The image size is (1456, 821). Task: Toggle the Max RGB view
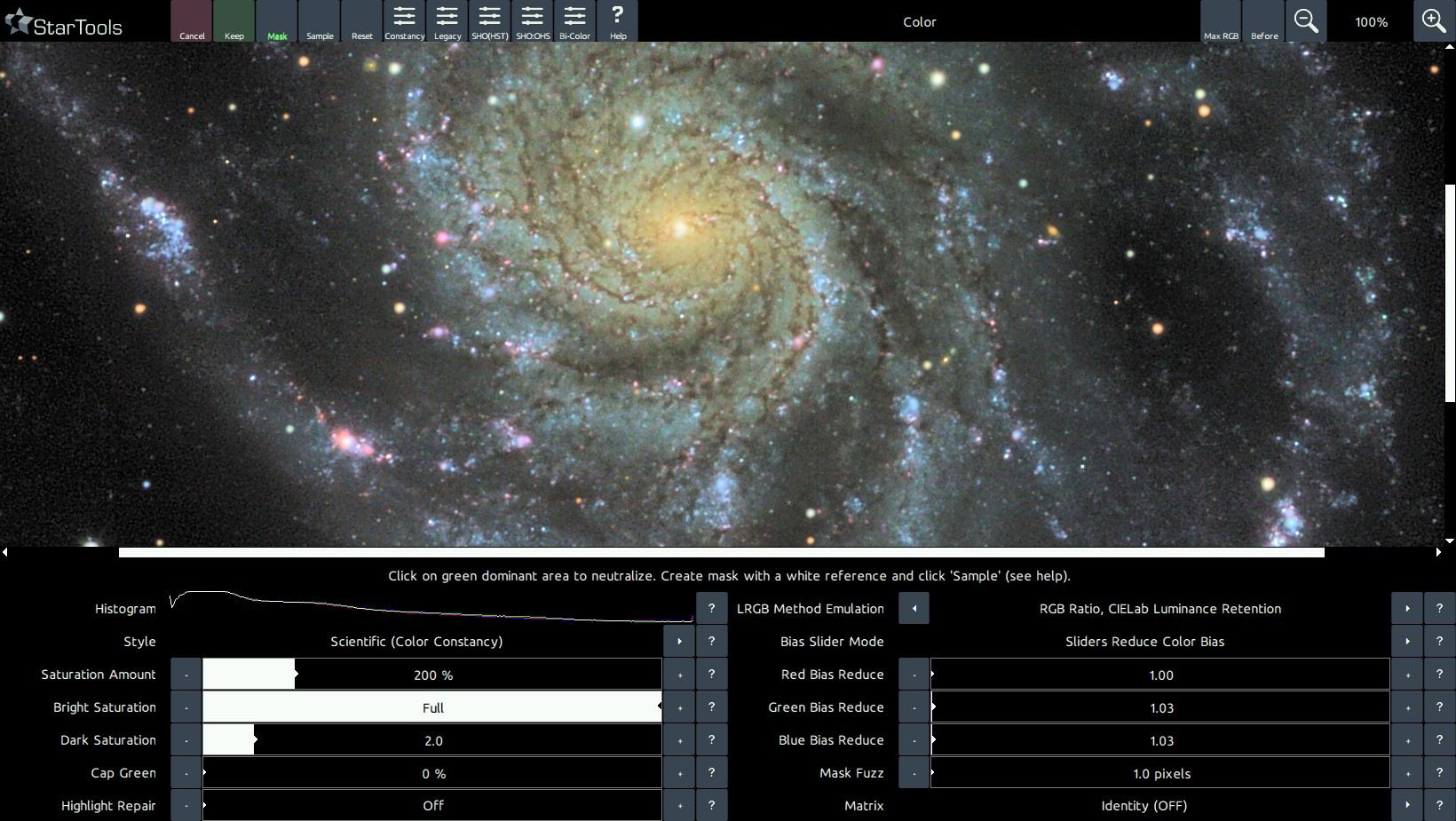[x=1221, y=21]
